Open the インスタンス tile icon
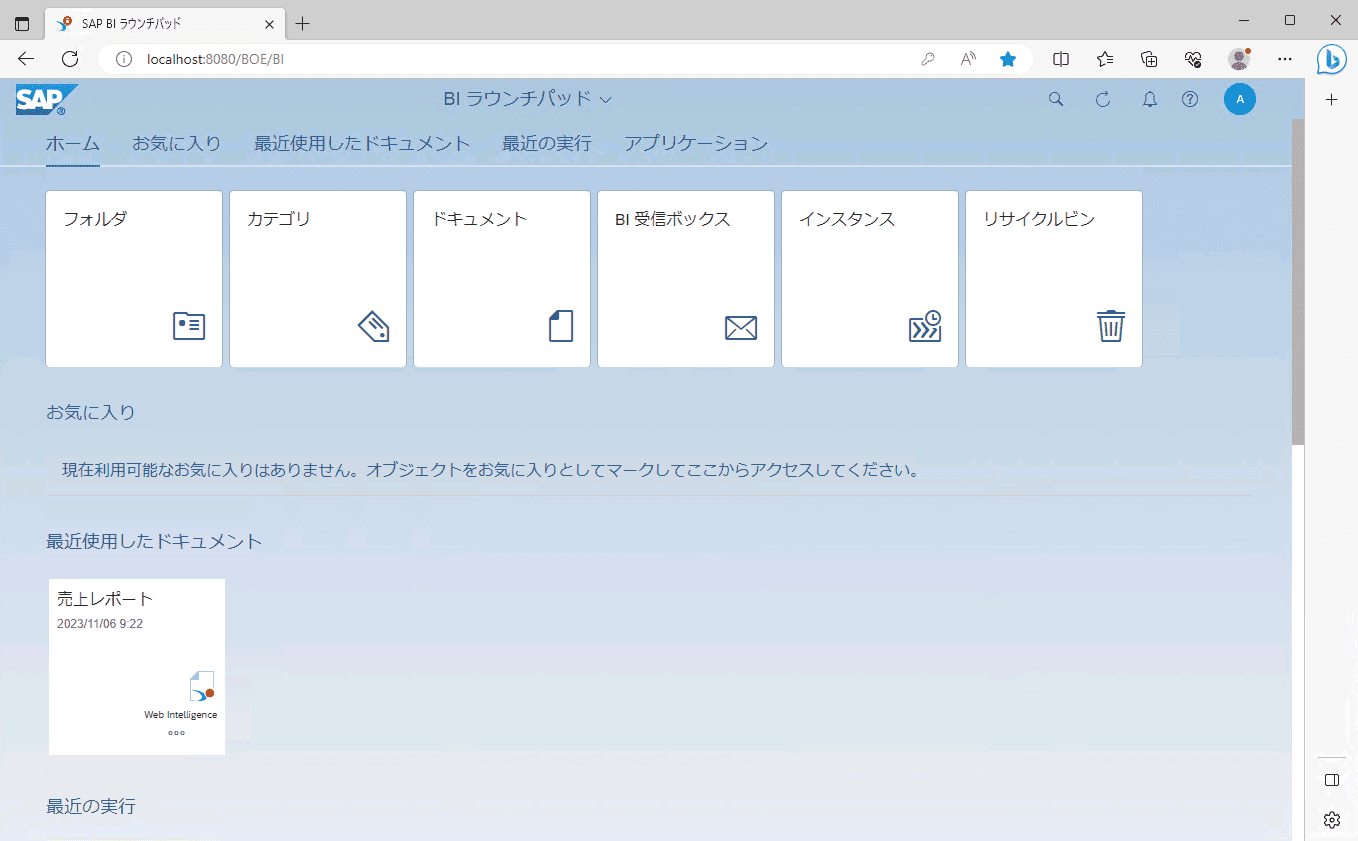Image resolution: width=1358 pixels, height=841 pixels. [924, 326]
